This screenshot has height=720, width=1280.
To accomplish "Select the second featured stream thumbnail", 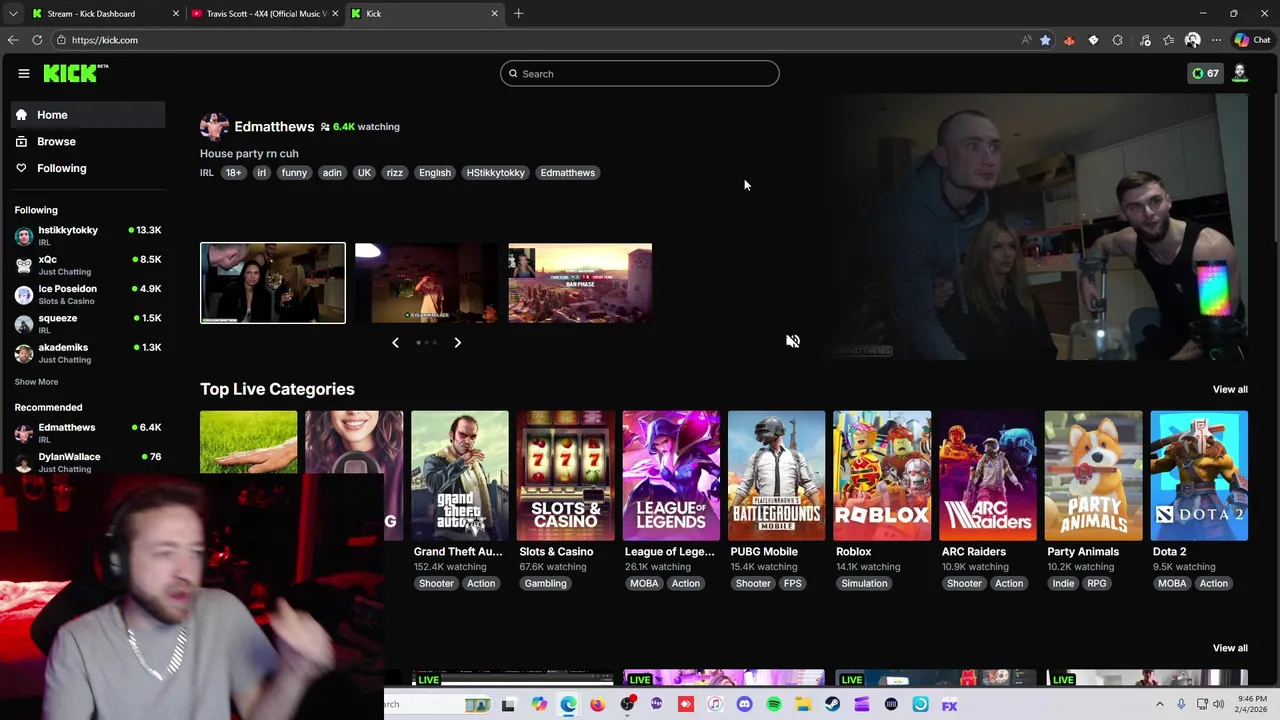I will (x=427, y=283).
